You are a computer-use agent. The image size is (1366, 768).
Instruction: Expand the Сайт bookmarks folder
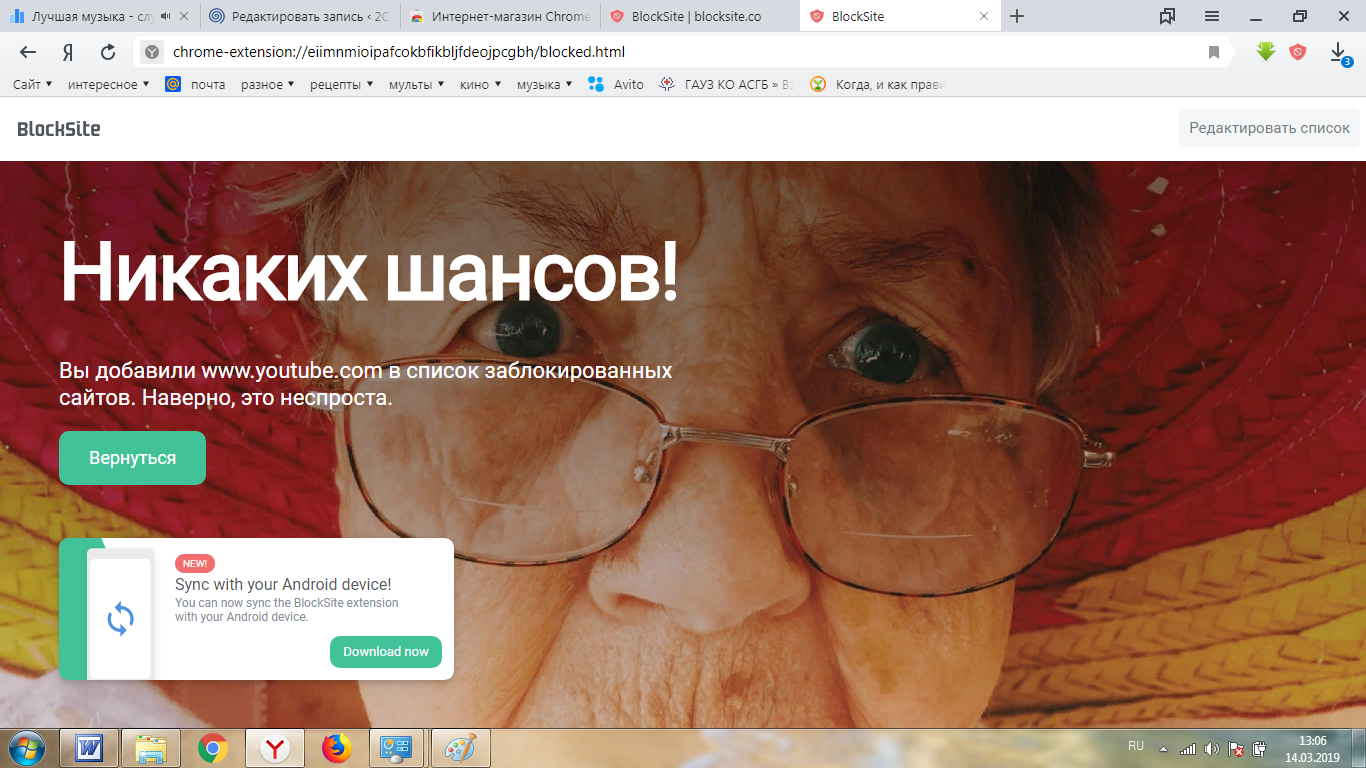coord(33,85)
